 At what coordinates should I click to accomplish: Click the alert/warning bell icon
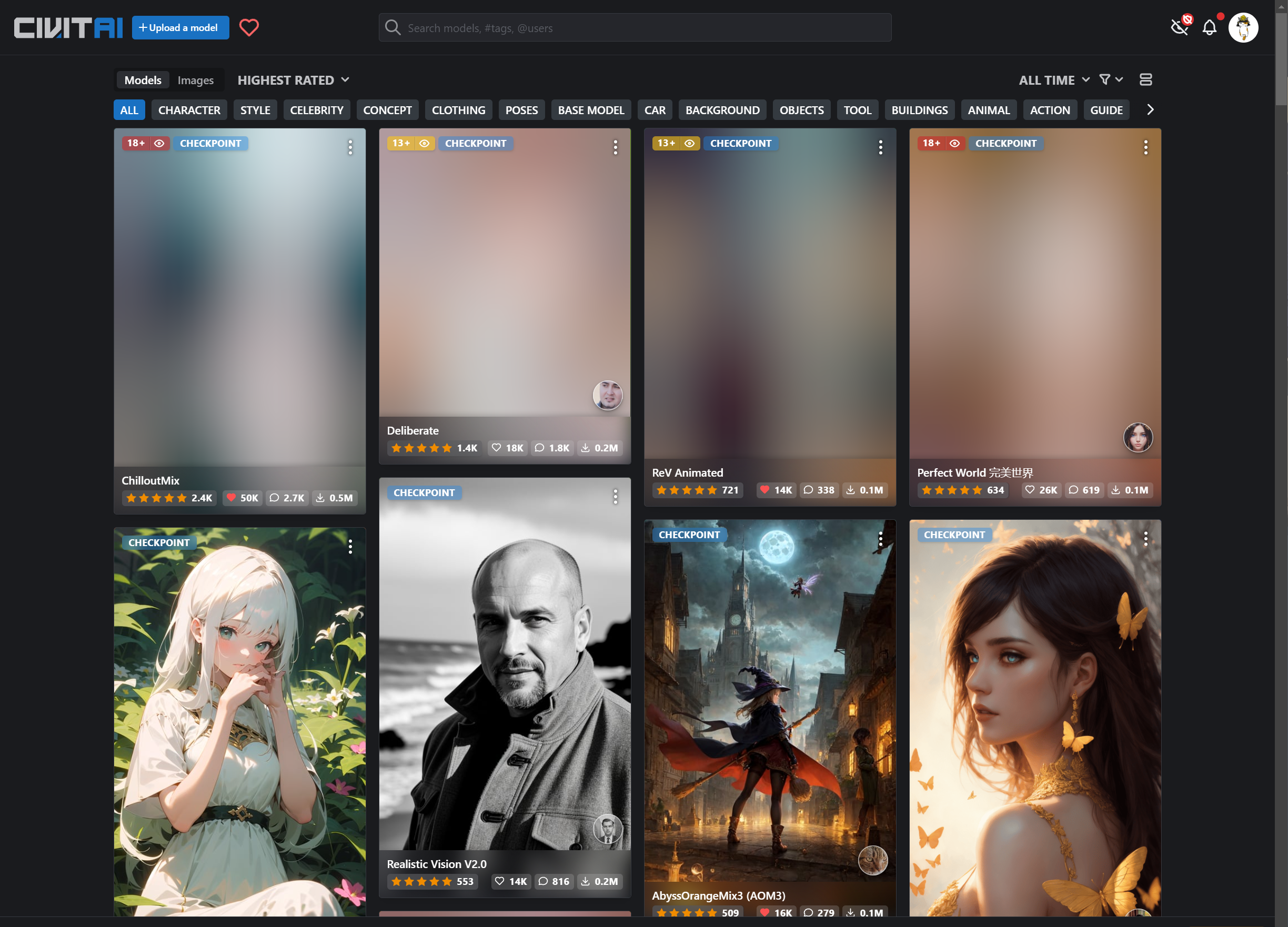tap(1210, 28)
